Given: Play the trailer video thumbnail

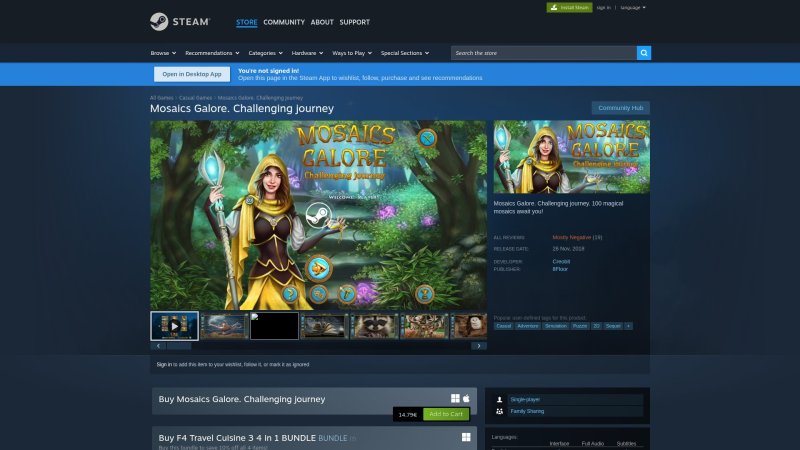Looking at the screenshot, I should point(175,326).
